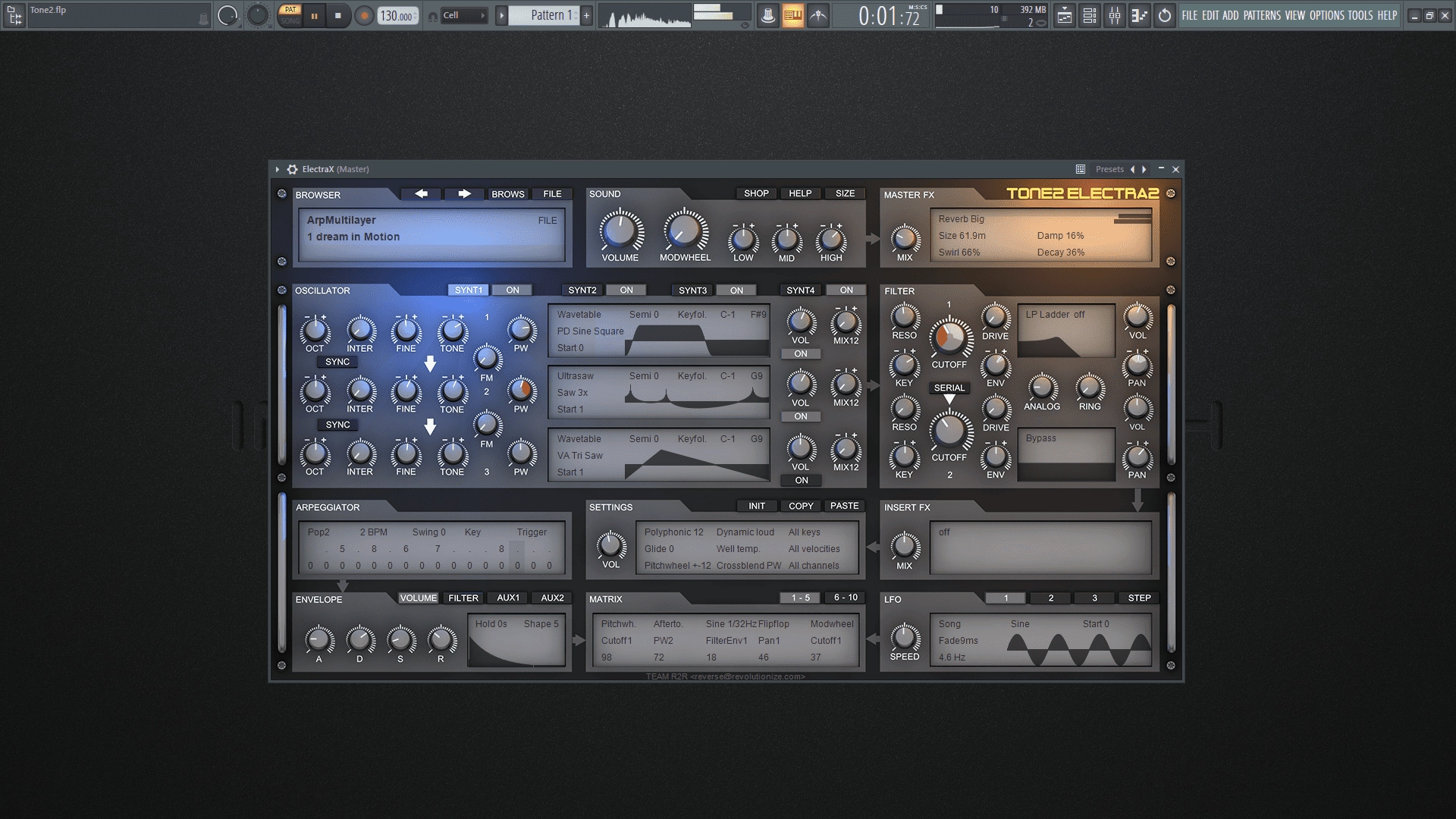Viewport: 1456px width, 819px height.
Task: Click the ElectraX preset list grid icon
Action: point(1081,169)
